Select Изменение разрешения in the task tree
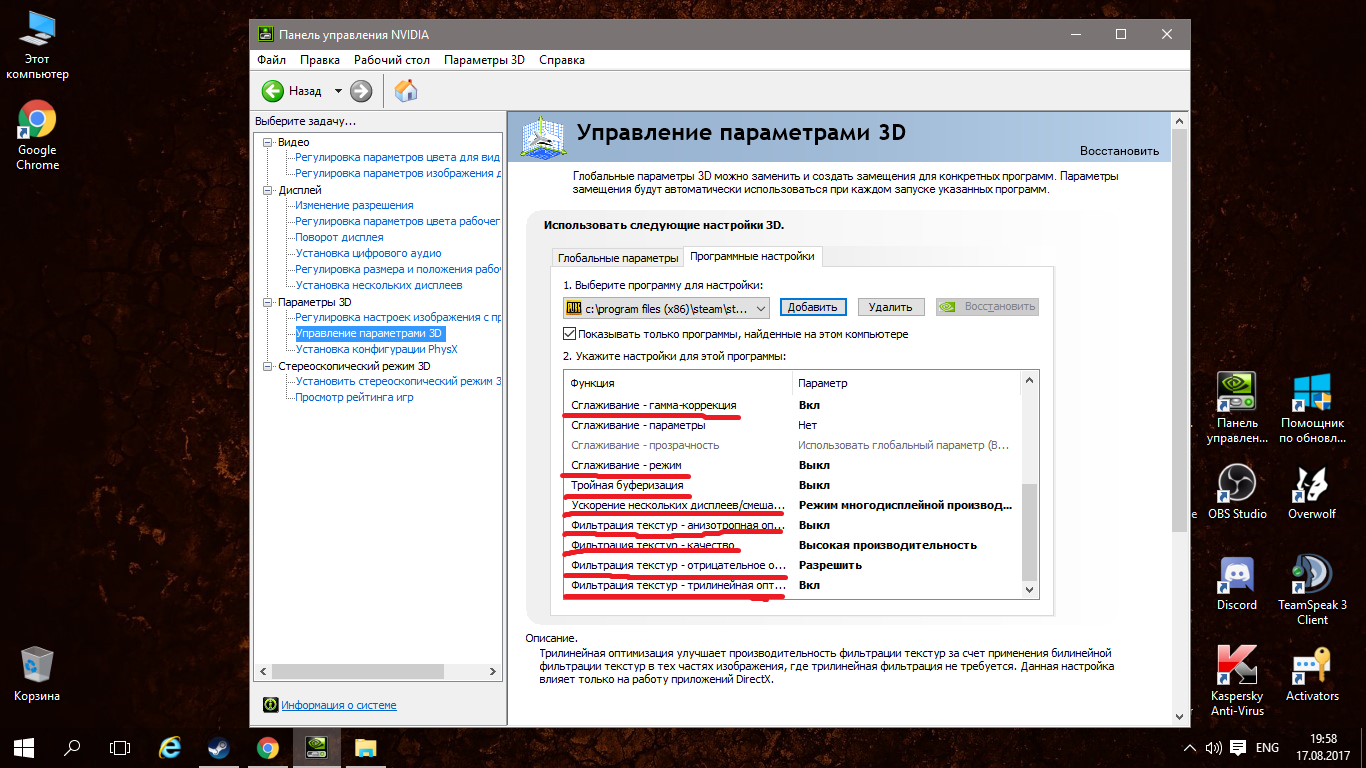This screenshot has height=768, width=1366. [x=354, y=206]
